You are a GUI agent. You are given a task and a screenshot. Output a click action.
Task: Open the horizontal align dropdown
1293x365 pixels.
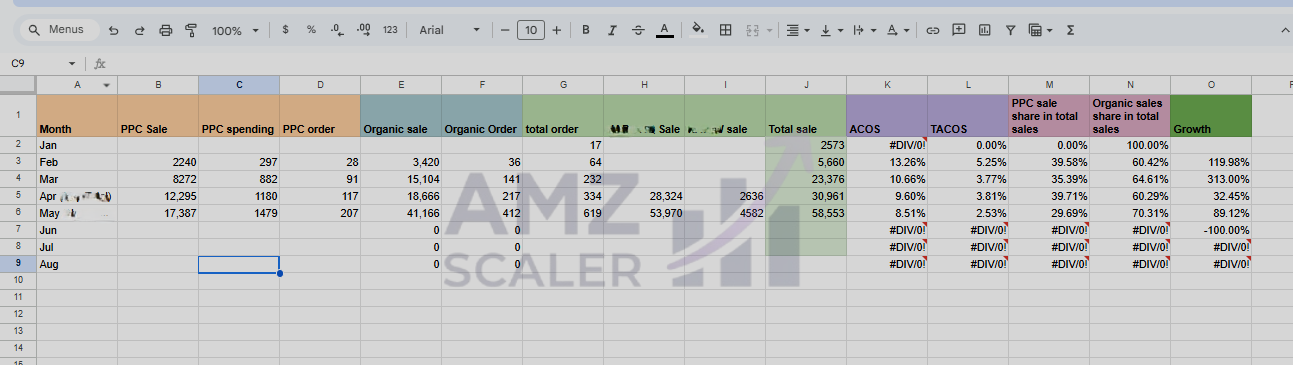pyautogui.click(x=798, y=30)
